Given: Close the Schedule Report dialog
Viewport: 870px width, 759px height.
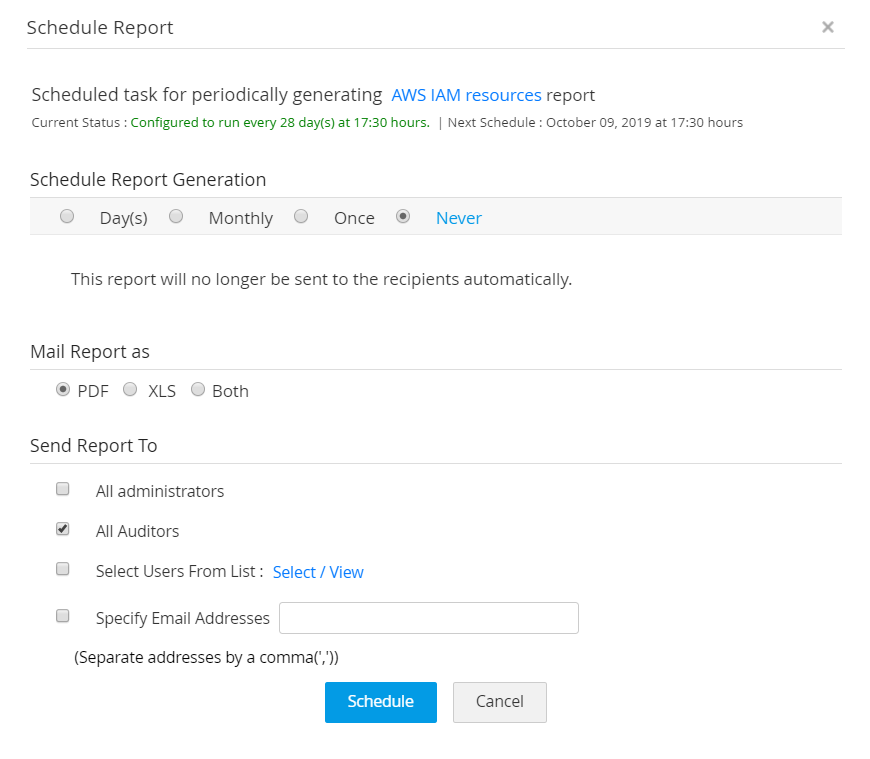Looking at the screenshot, I should pyautogui.click(x=827, y=27).
